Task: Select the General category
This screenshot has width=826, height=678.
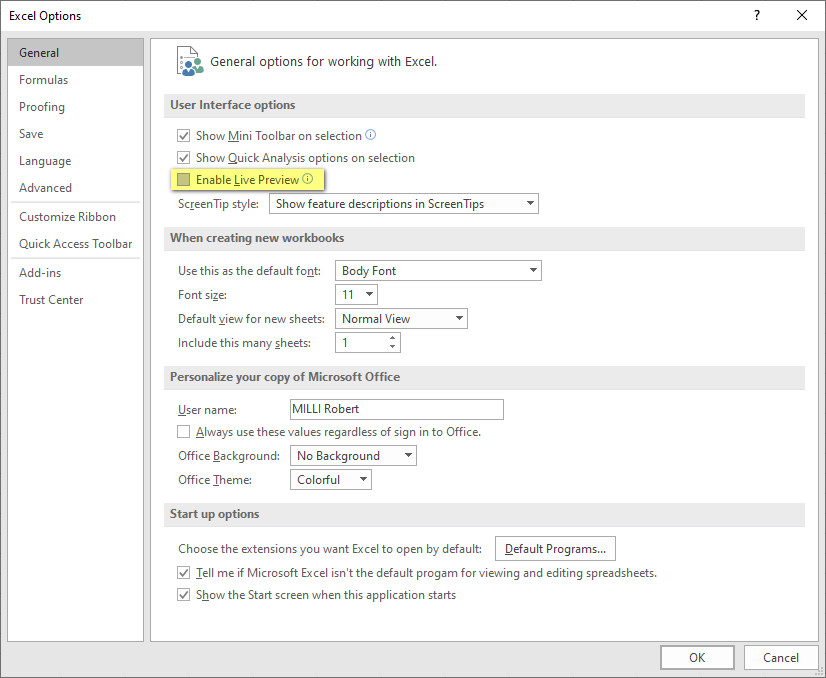Action: (75, 53)
